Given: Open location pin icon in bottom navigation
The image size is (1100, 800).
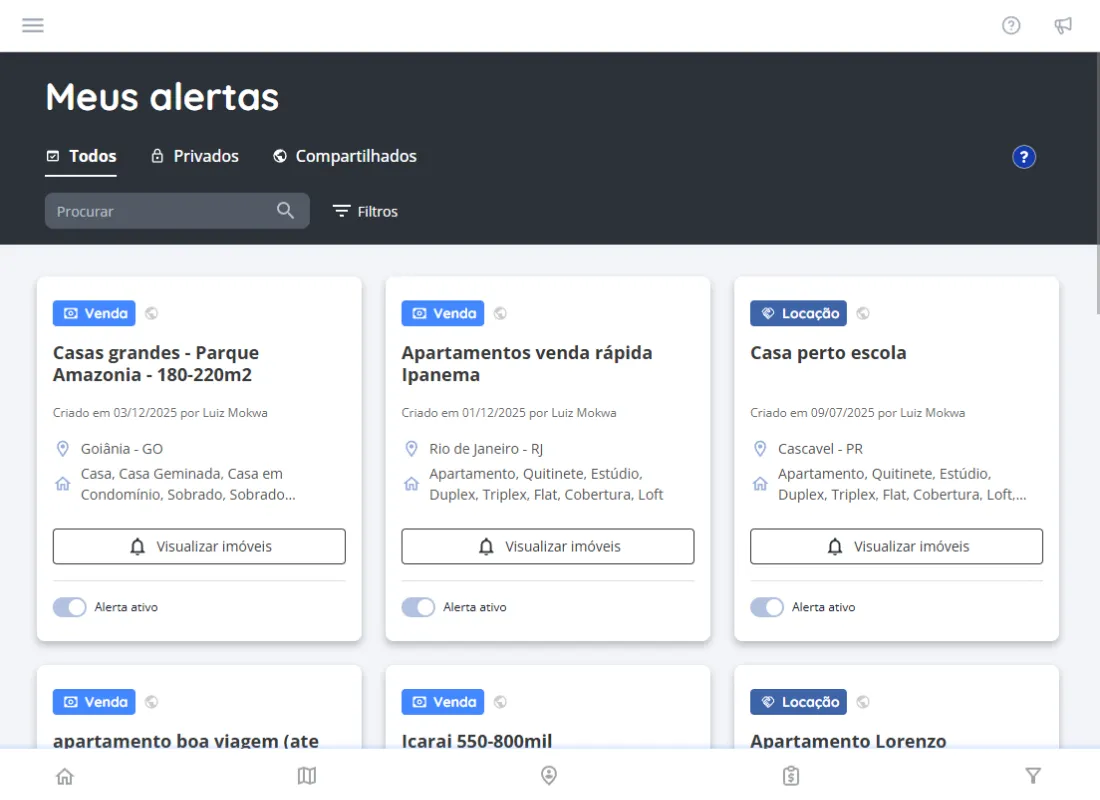Looking at the screenshot, I should point(549,775).
